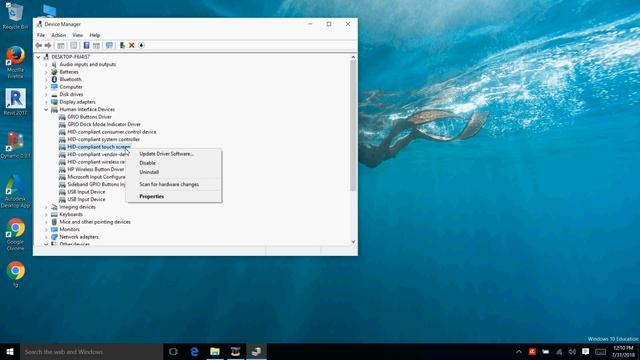Select the Dynamo desktop icon
The width and height of the screenshot is (640, 360).
click(x=15, y=145)
